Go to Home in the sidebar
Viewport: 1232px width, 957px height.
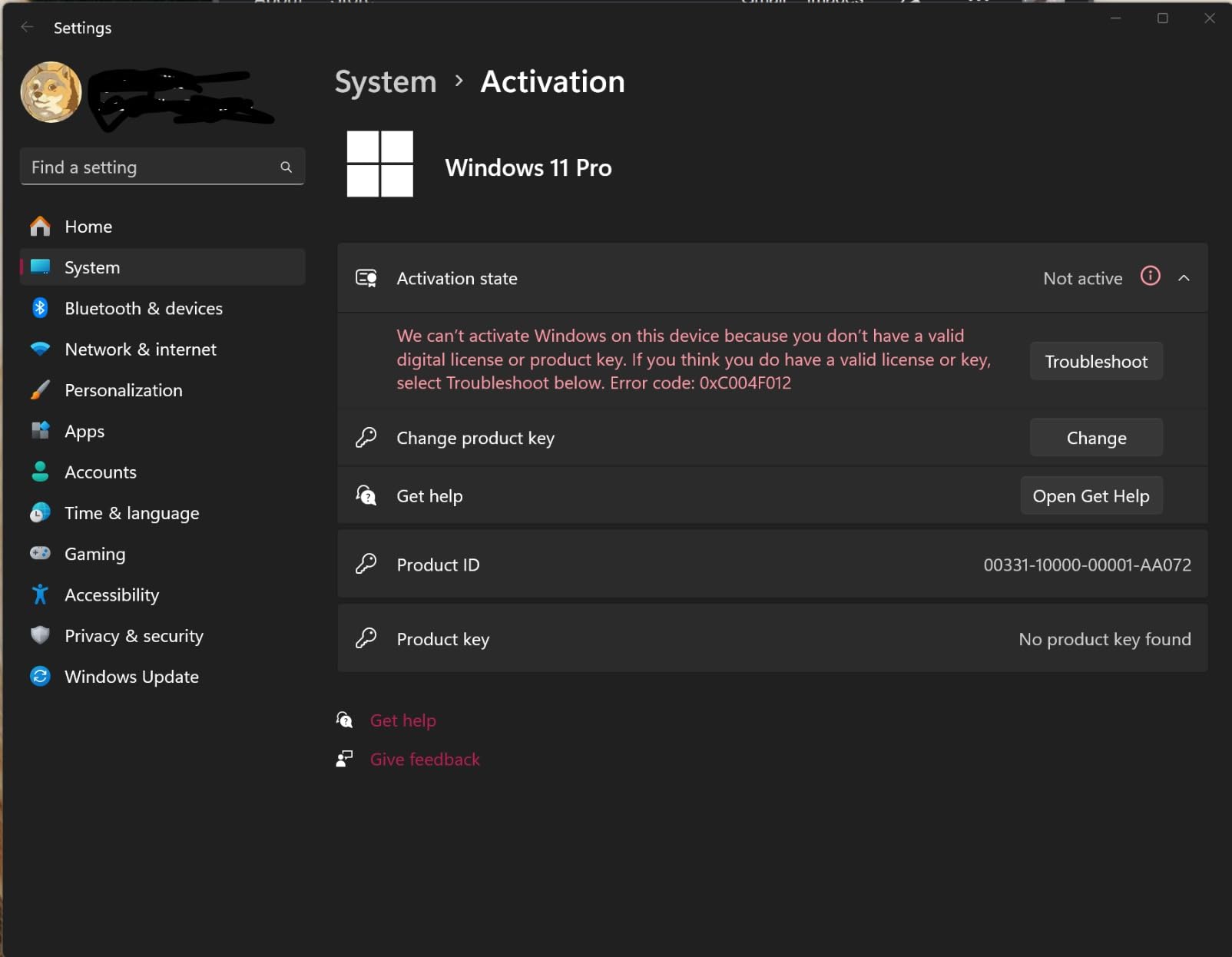tap(162, 227)
